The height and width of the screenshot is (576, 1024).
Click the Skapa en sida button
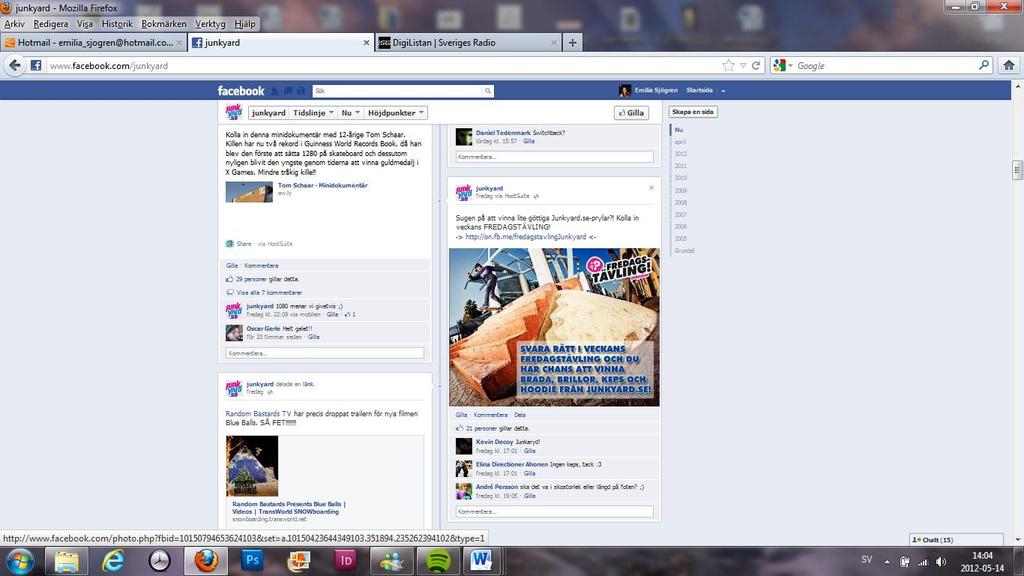click(x=693, y=112)
